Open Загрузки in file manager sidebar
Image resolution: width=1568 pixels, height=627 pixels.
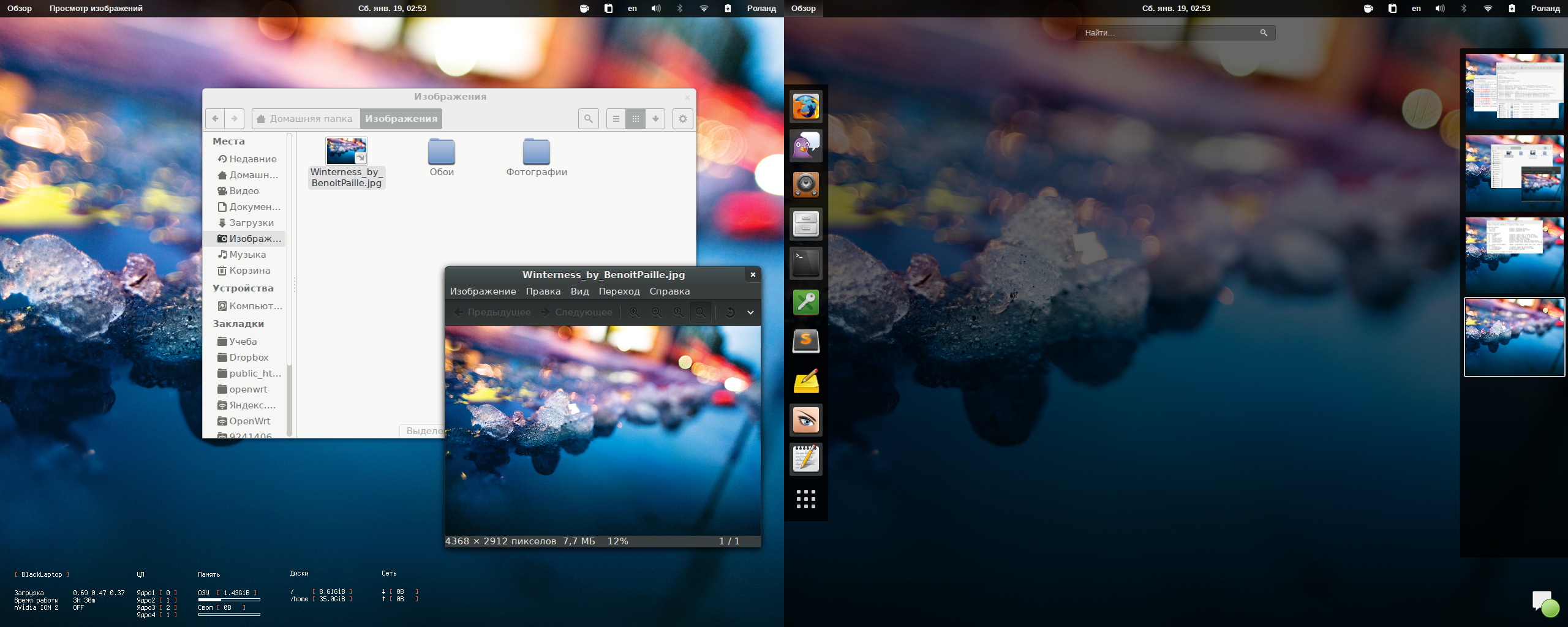pyautogui.click(x=246, y=223)
